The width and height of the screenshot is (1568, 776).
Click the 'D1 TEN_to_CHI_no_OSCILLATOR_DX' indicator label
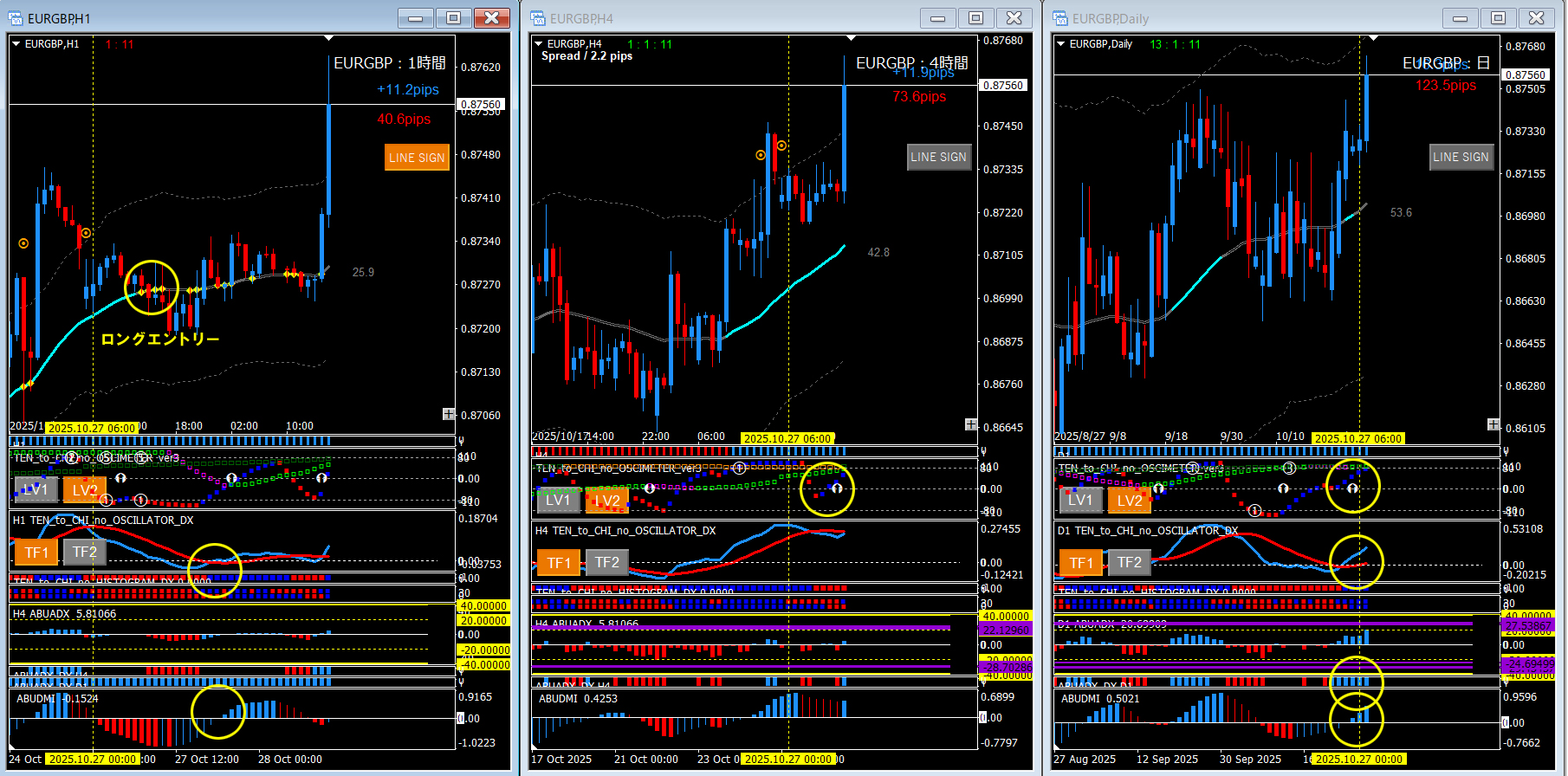[x=1148, y=531]
